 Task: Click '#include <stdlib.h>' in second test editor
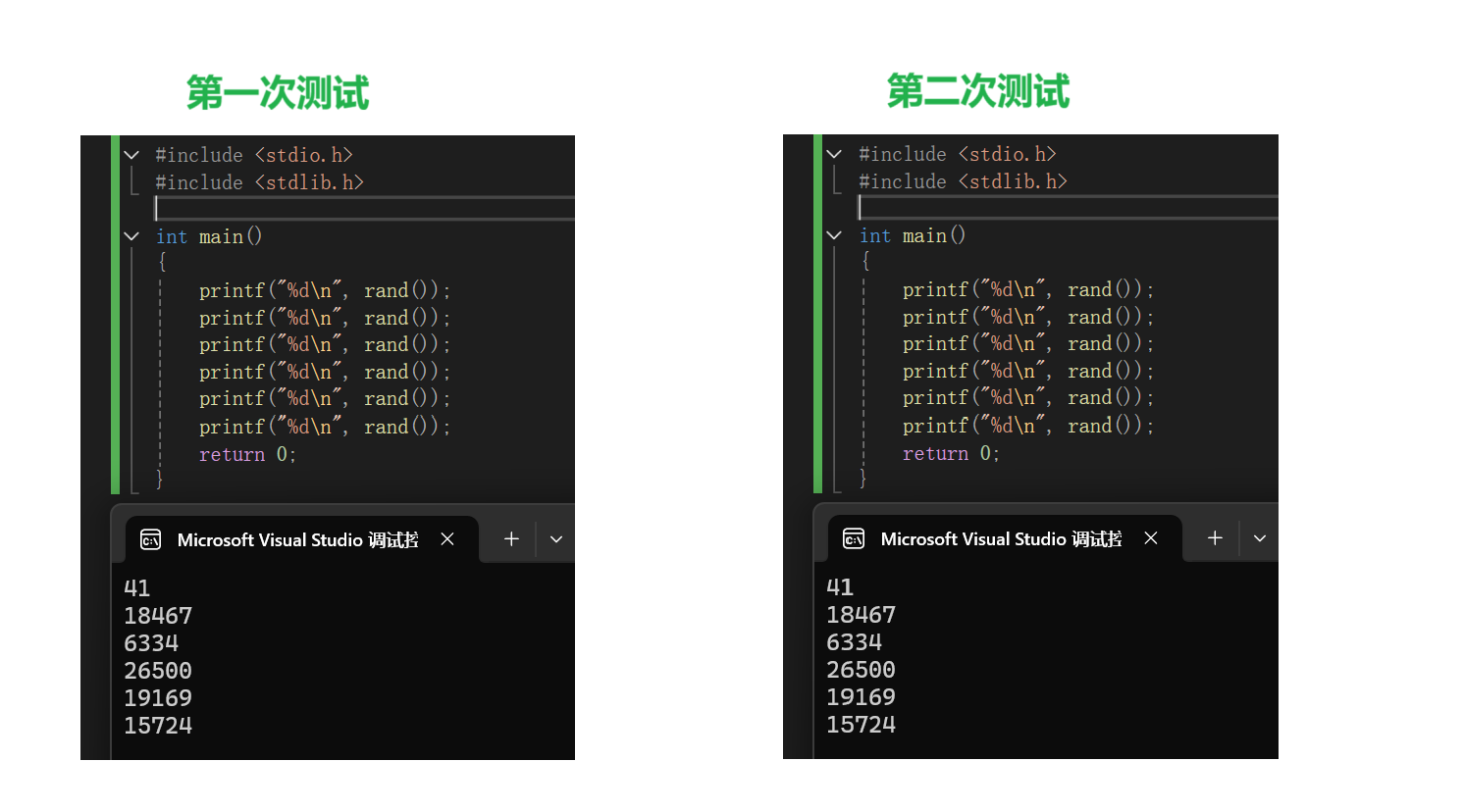tap(964, 181)
